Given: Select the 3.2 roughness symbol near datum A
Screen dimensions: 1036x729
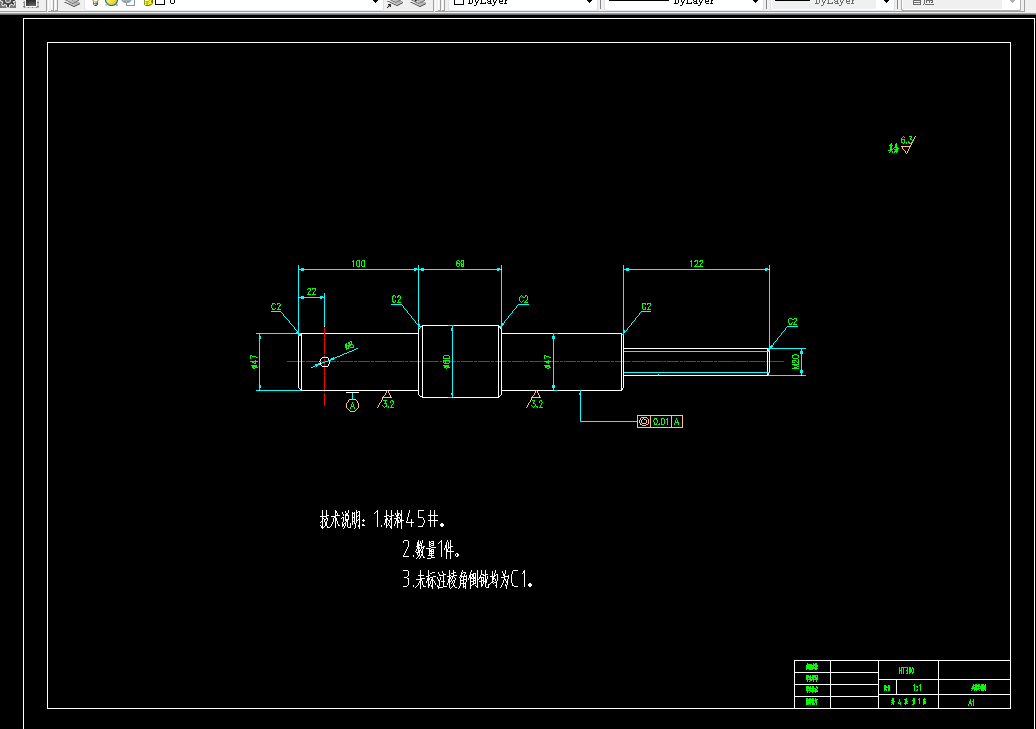Looking at the screenshot, I should coord(387,400).
